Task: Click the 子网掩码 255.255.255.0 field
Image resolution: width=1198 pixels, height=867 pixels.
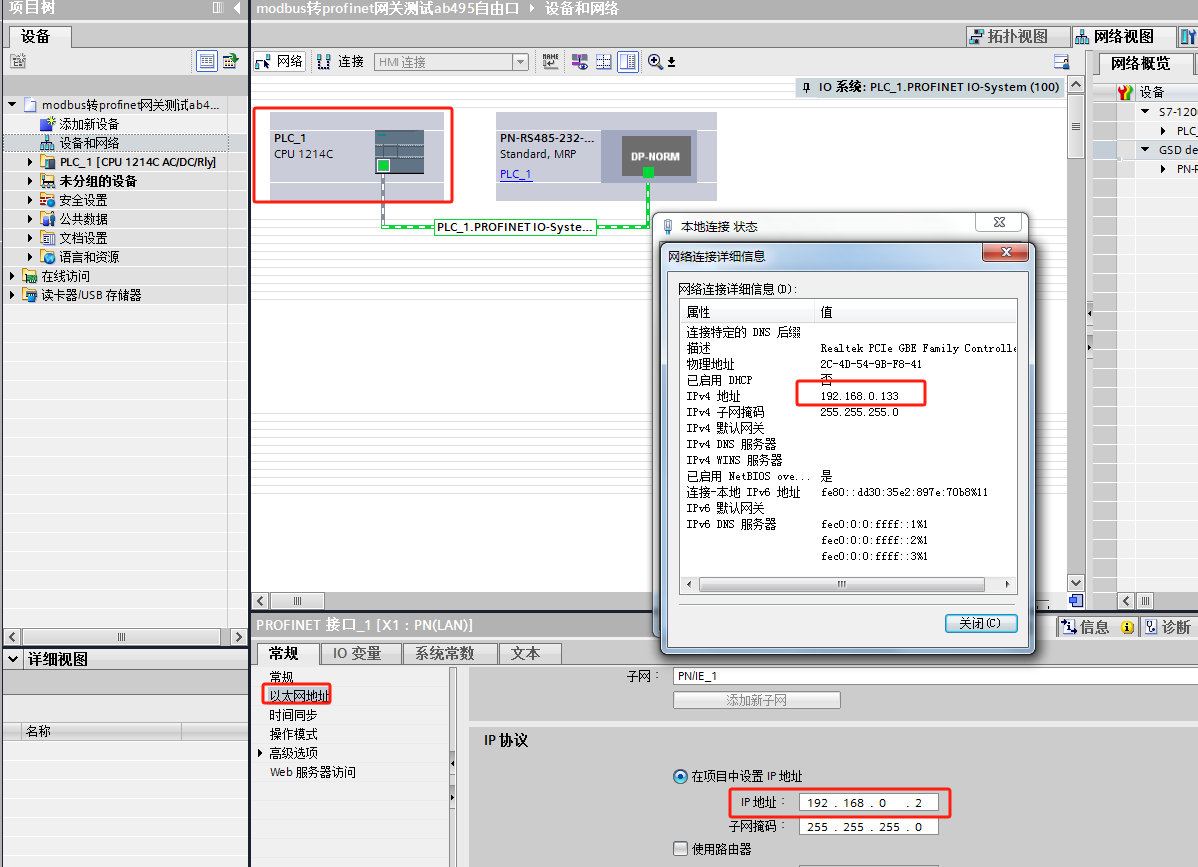Action: (869, 827)
